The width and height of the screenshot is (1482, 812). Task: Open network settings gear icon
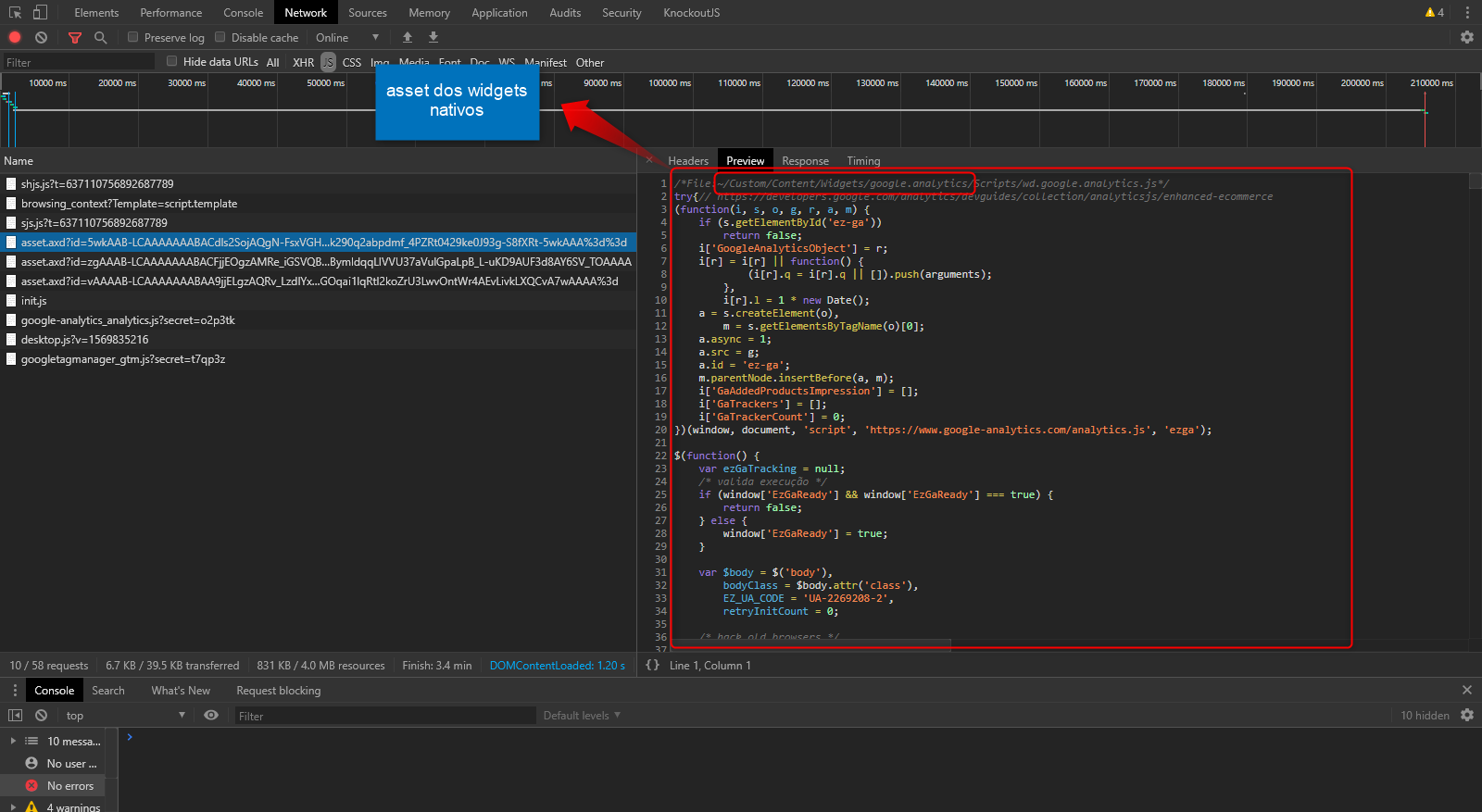[x=1467, y=38]
